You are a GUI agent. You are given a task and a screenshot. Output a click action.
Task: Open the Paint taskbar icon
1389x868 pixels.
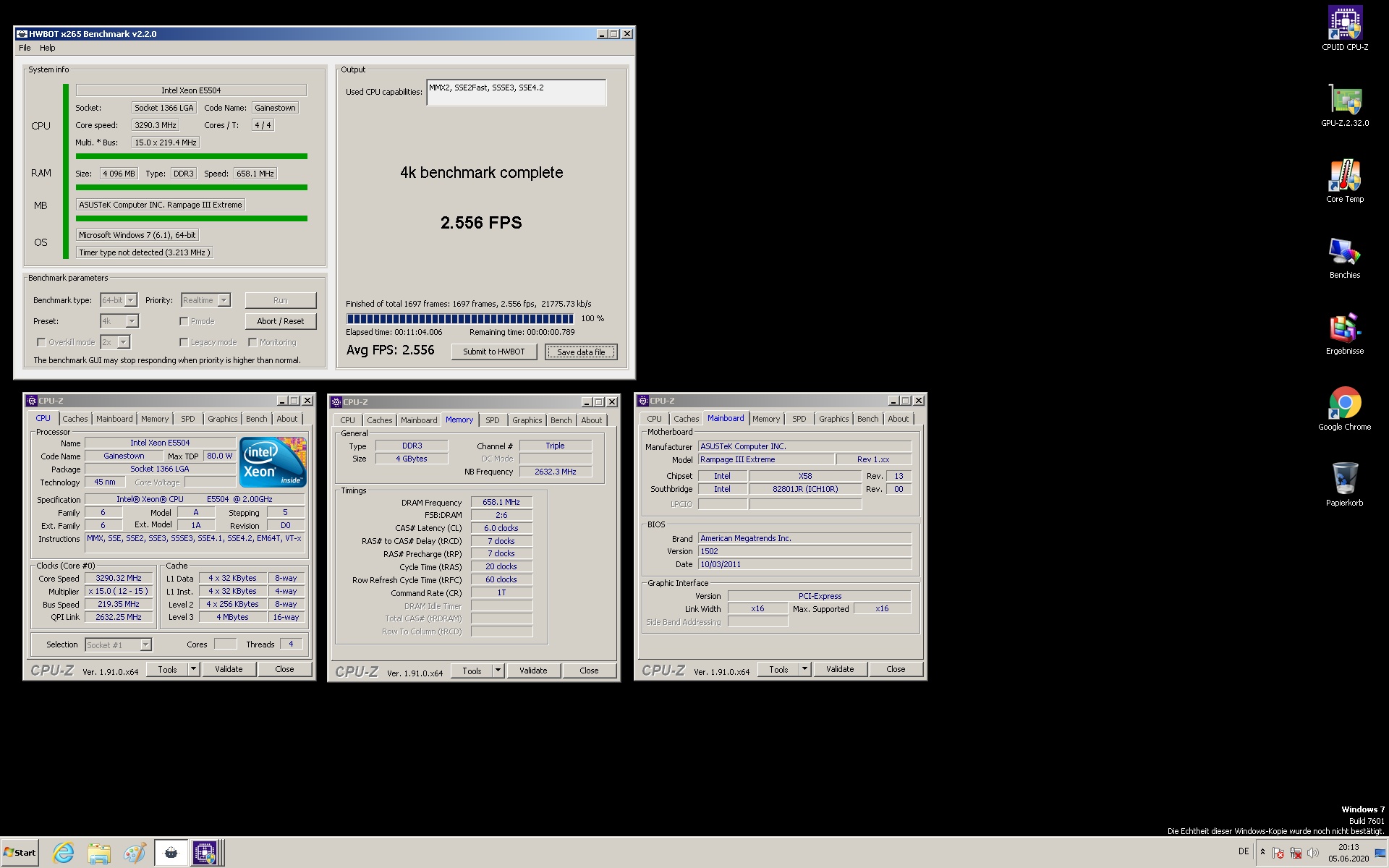click(135, 853)
